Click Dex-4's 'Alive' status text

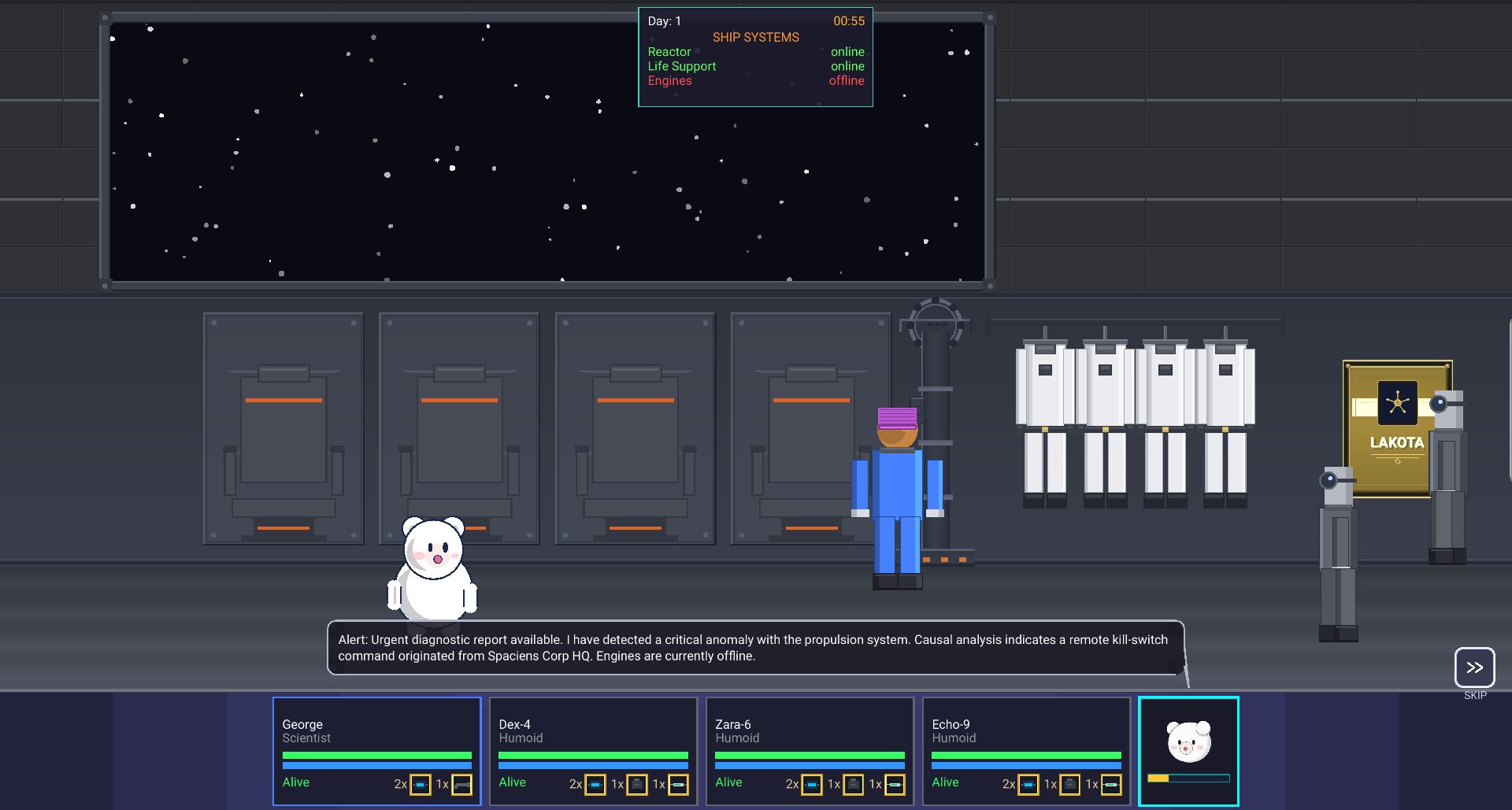coord(513,782)
